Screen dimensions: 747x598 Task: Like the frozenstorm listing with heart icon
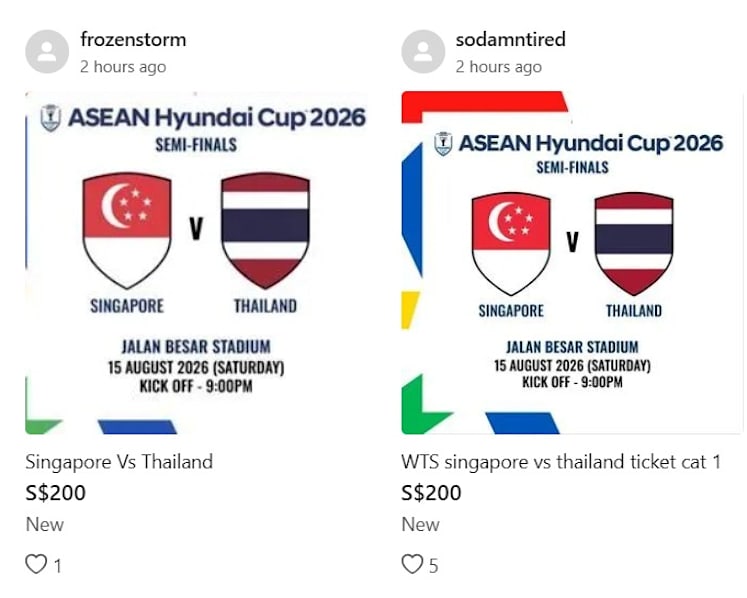36,564
